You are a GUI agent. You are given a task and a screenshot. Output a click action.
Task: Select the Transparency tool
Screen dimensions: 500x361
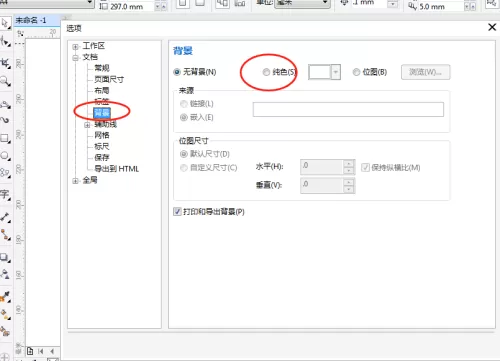click(x=5, y=274)
